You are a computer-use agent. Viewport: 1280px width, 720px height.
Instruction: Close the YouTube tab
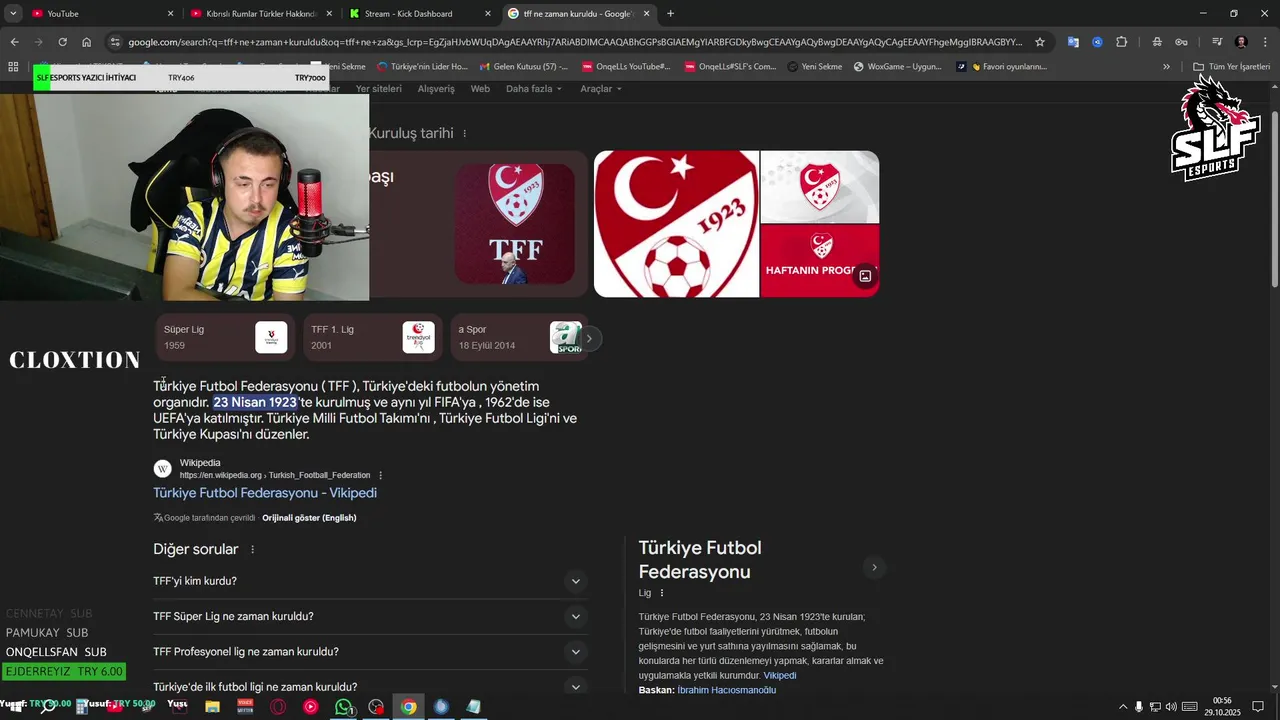coord(170,14)
